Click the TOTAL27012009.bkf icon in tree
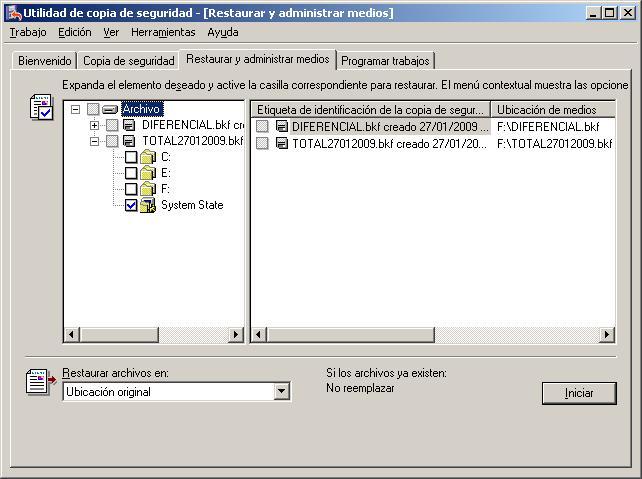Image resolution: width=642 pixels, height=479 pixels. (x=129, y=141)
